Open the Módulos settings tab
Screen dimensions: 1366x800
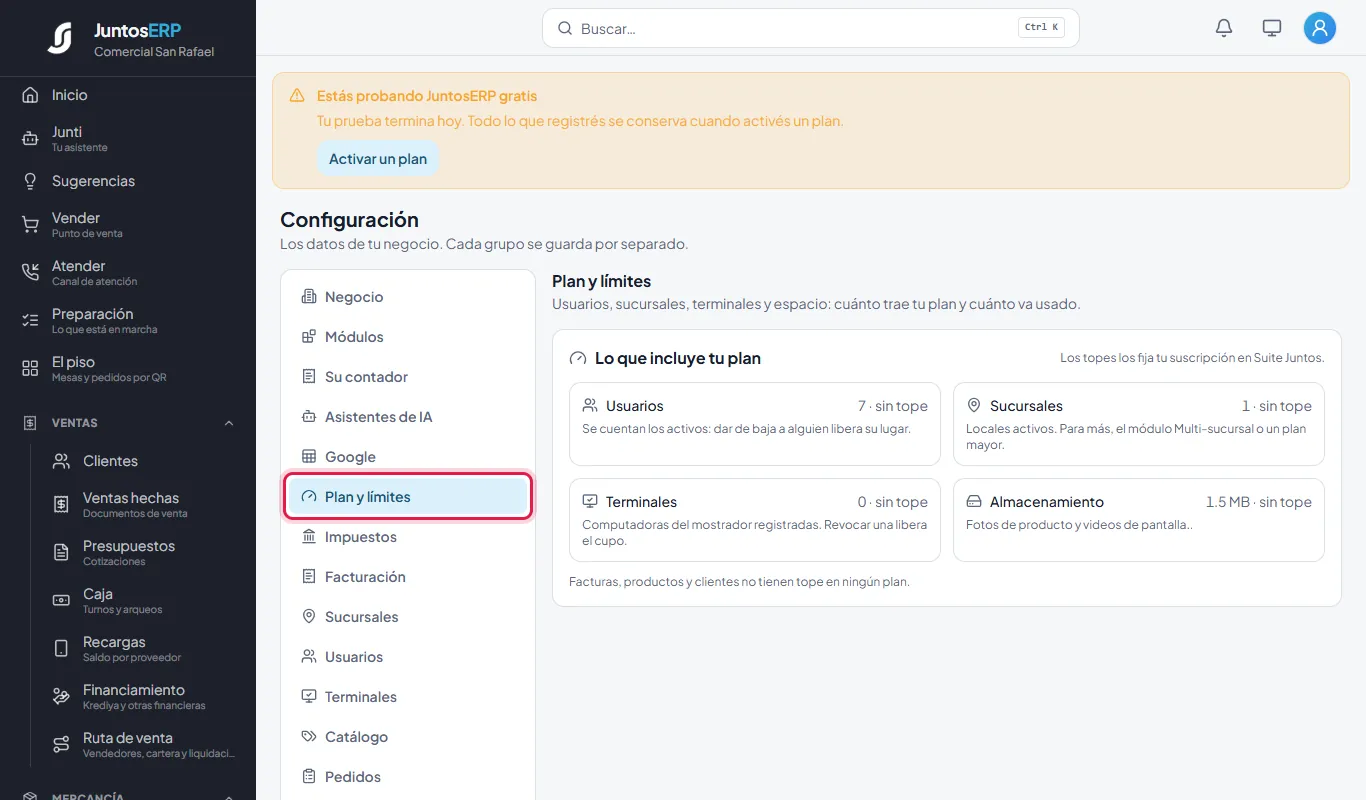click(408, 337)
